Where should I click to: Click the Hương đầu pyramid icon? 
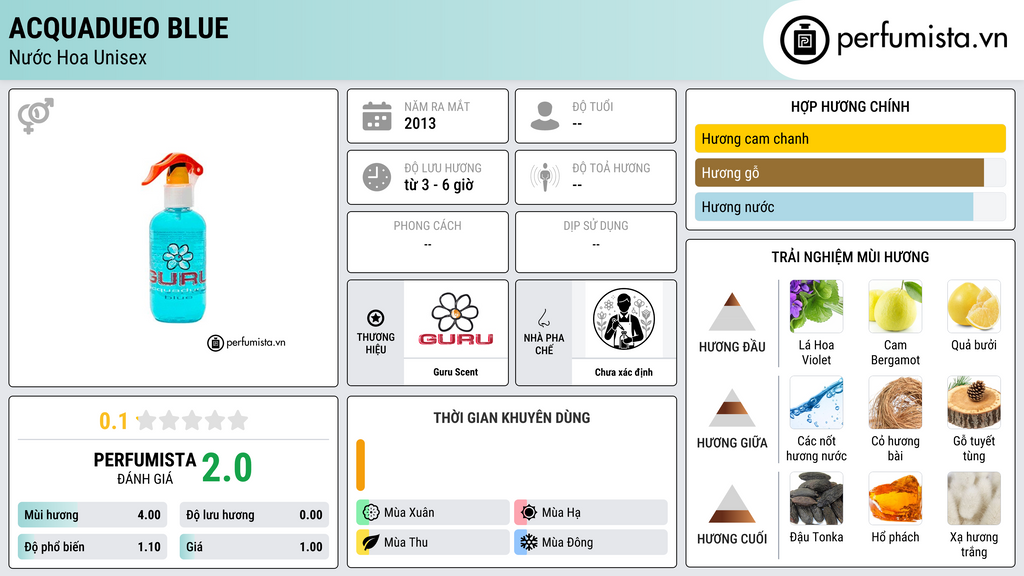pos(732,312)
